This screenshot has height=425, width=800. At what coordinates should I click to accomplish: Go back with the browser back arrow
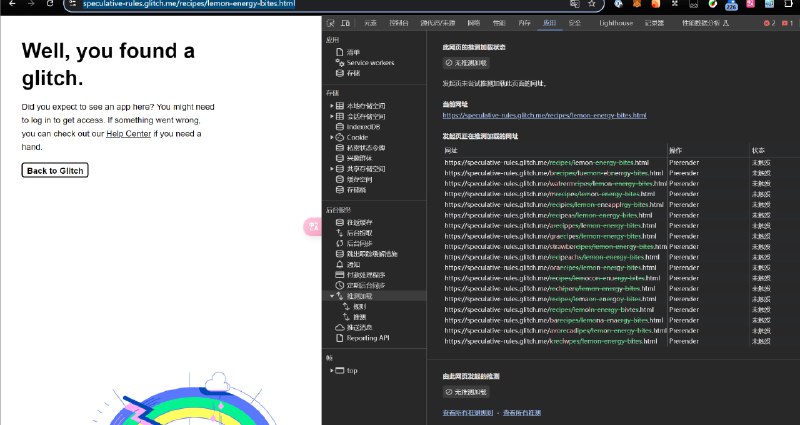point(13,4)
